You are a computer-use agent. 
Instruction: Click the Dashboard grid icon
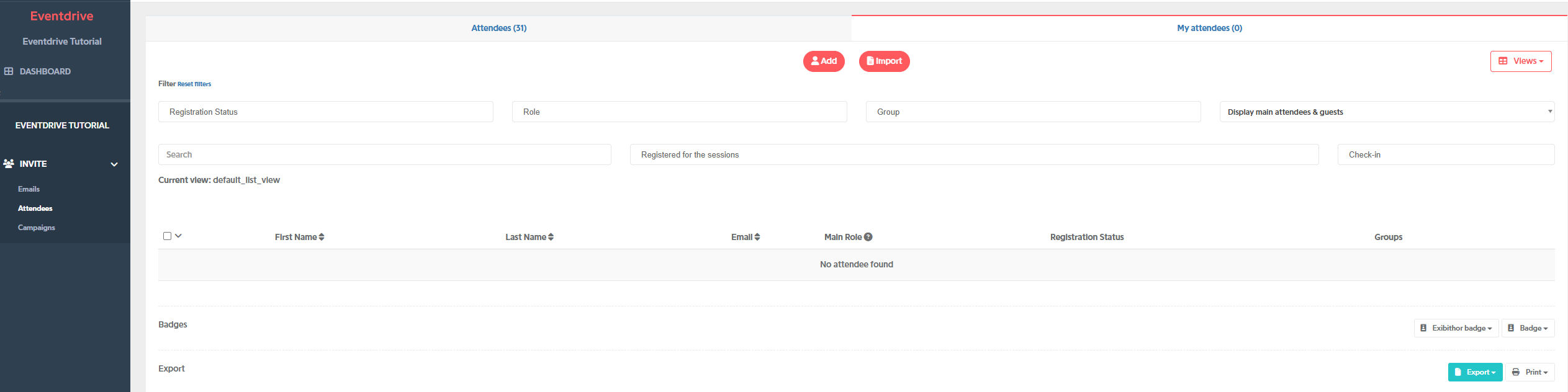pos(9,71)
